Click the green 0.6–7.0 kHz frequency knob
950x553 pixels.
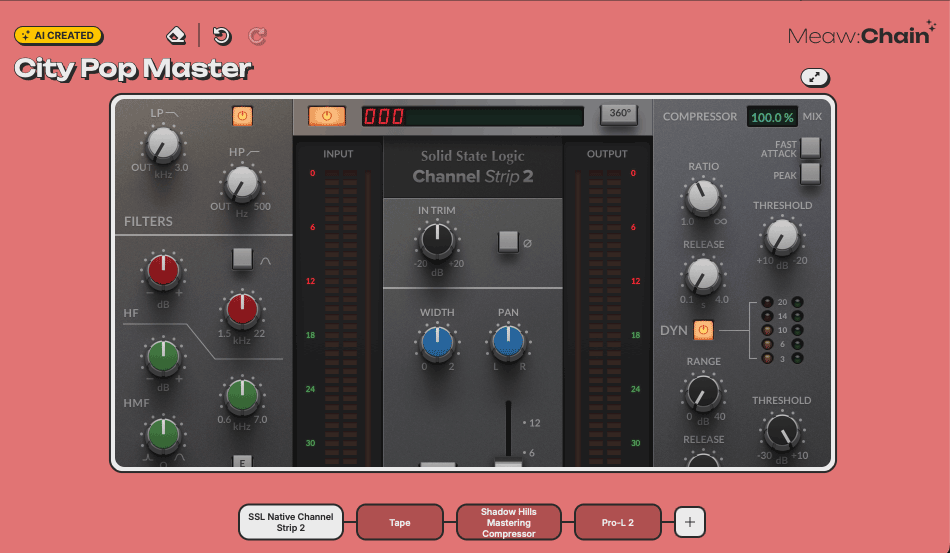[242, 396]
